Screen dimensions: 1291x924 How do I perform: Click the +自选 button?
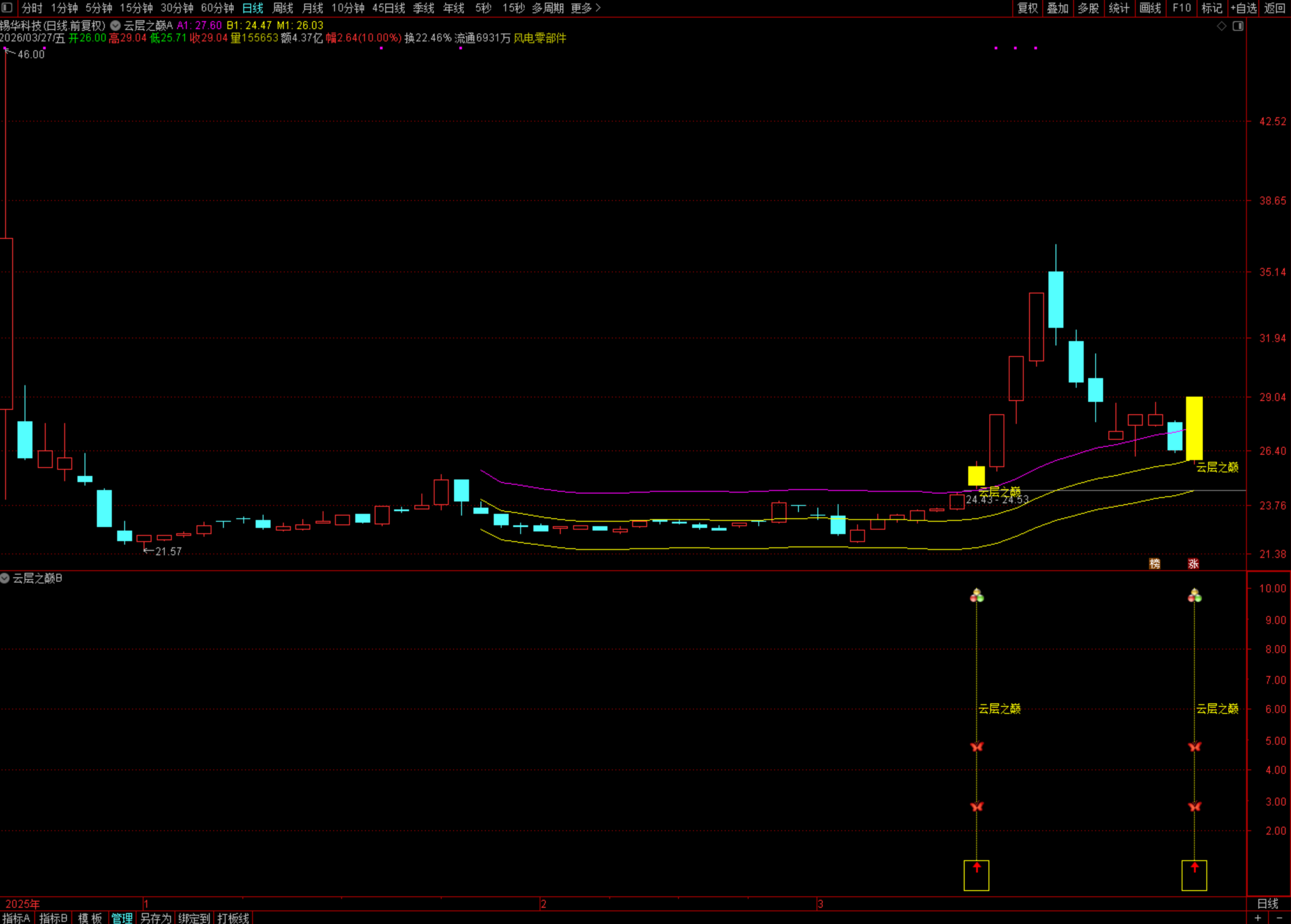[1243, 8]
